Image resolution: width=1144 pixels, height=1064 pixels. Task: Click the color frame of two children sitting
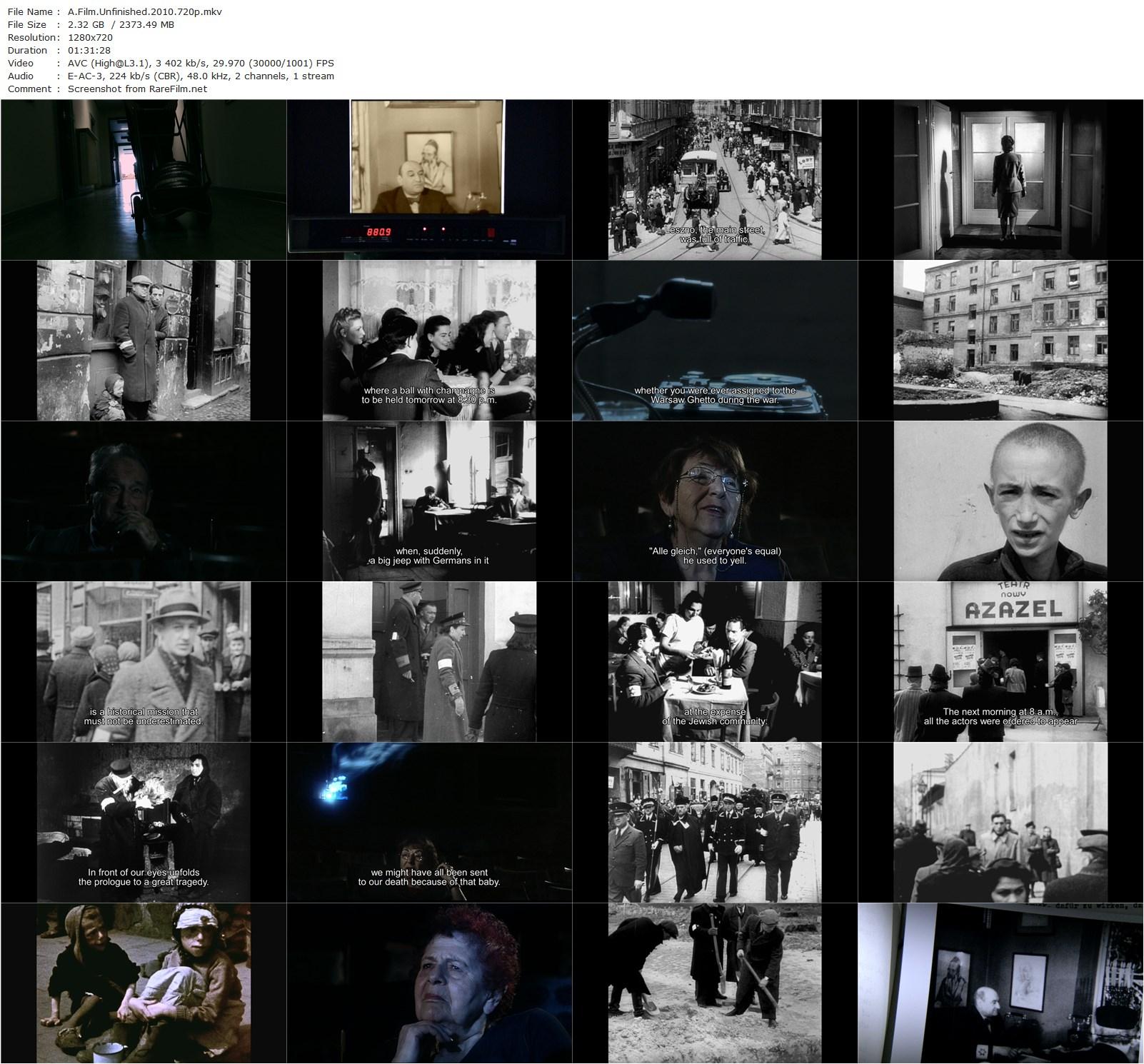143,983
